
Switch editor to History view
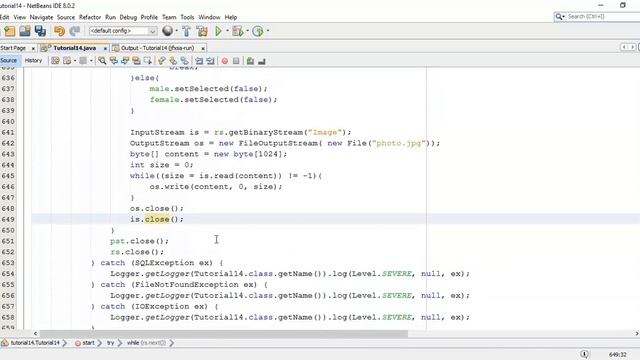click(x=33, y=60)
